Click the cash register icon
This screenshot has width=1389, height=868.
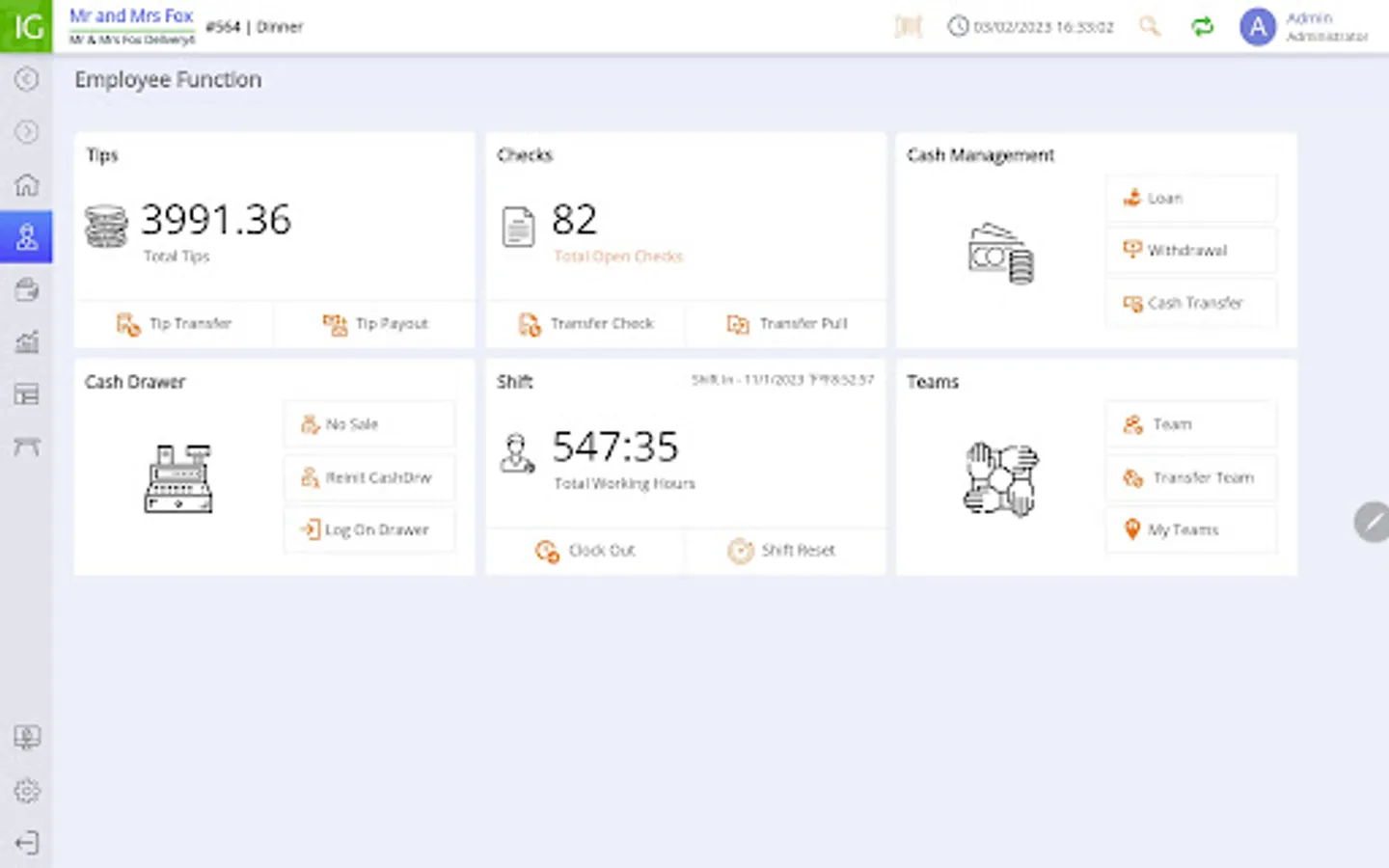click(178, 478)
